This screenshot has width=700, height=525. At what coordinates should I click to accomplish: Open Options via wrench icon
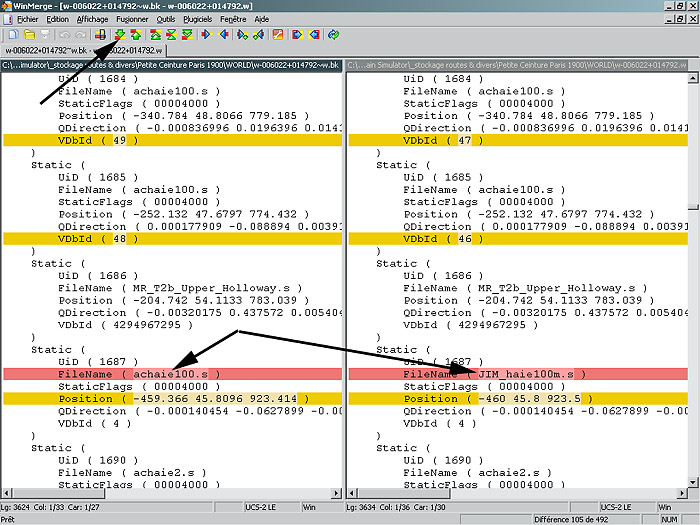coord(278,34)
